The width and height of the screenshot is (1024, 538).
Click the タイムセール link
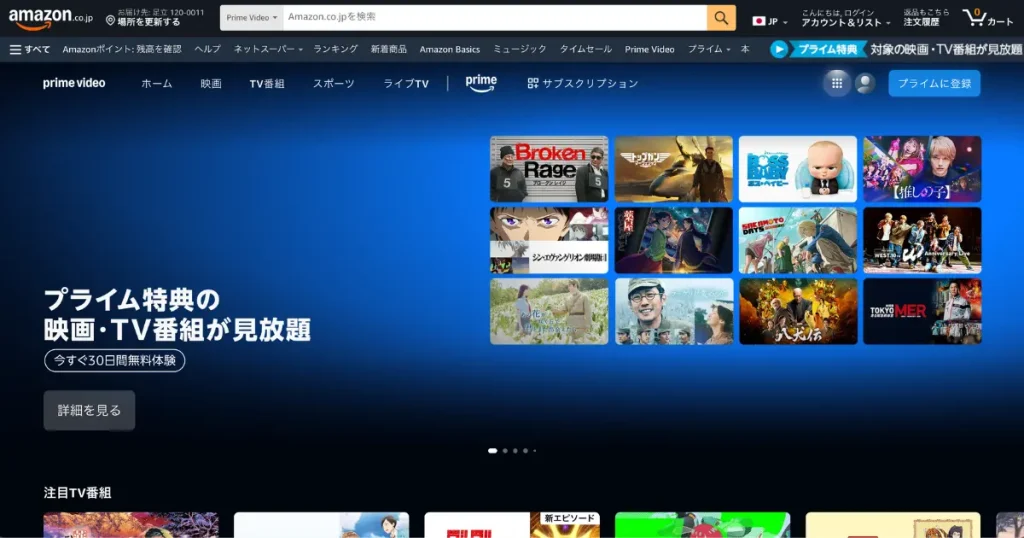(x=585, y=49)
